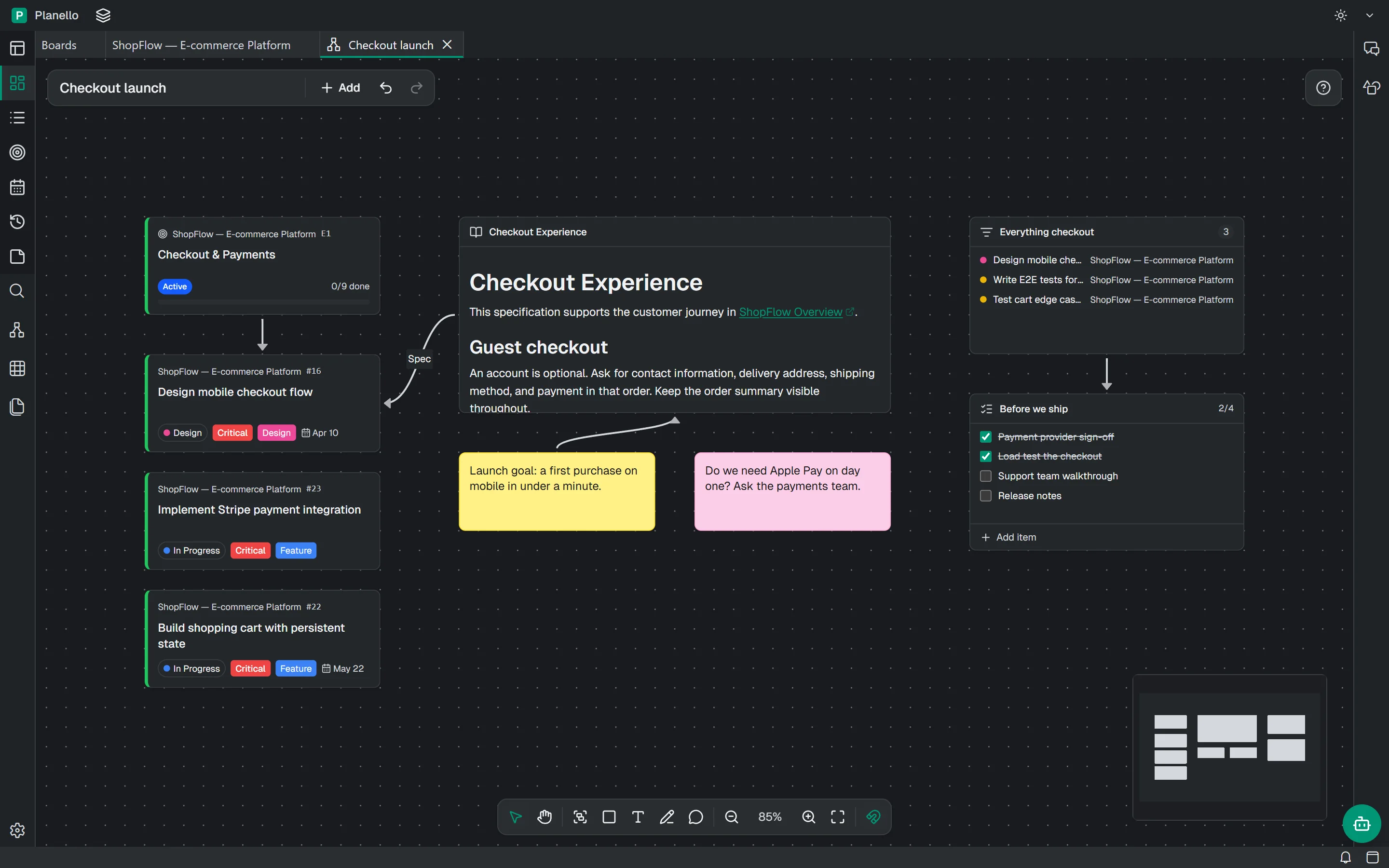Open notifications bell in status bar
Viewport: 1389px width, 868px height.
click(x=1346, y=858)
